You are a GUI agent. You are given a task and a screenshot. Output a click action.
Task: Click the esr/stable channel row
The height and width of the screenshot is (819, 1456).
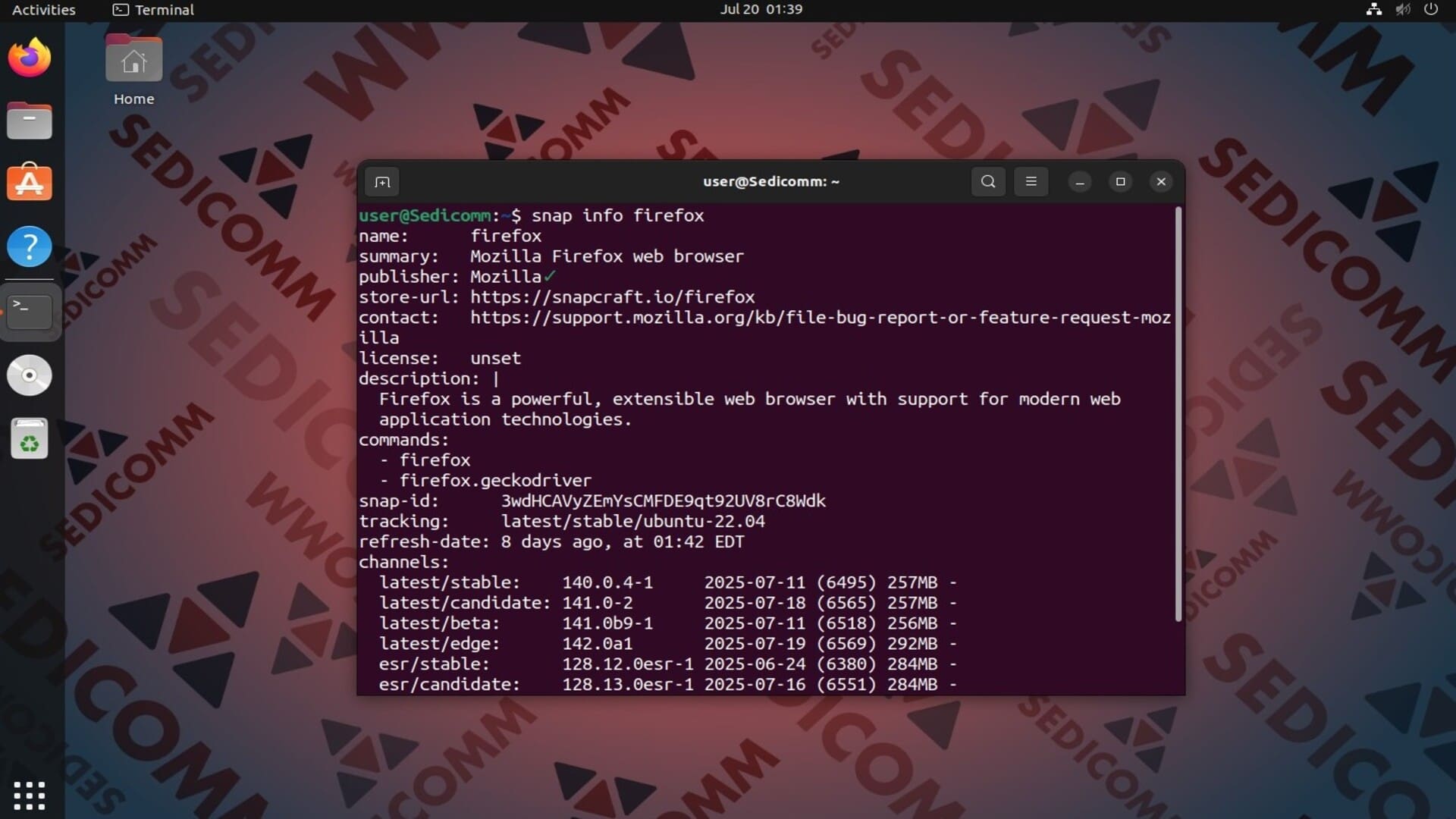point(668,665)
